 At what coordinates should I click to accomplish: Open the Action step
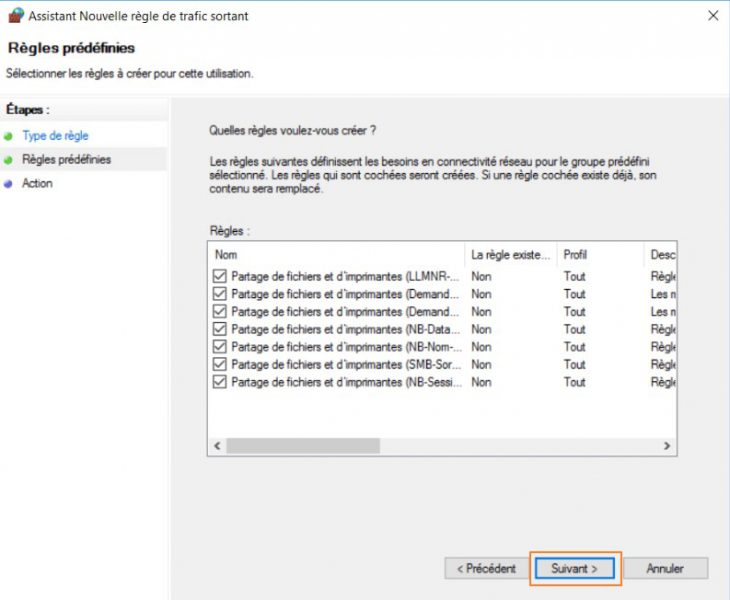(x=37, y=183)
